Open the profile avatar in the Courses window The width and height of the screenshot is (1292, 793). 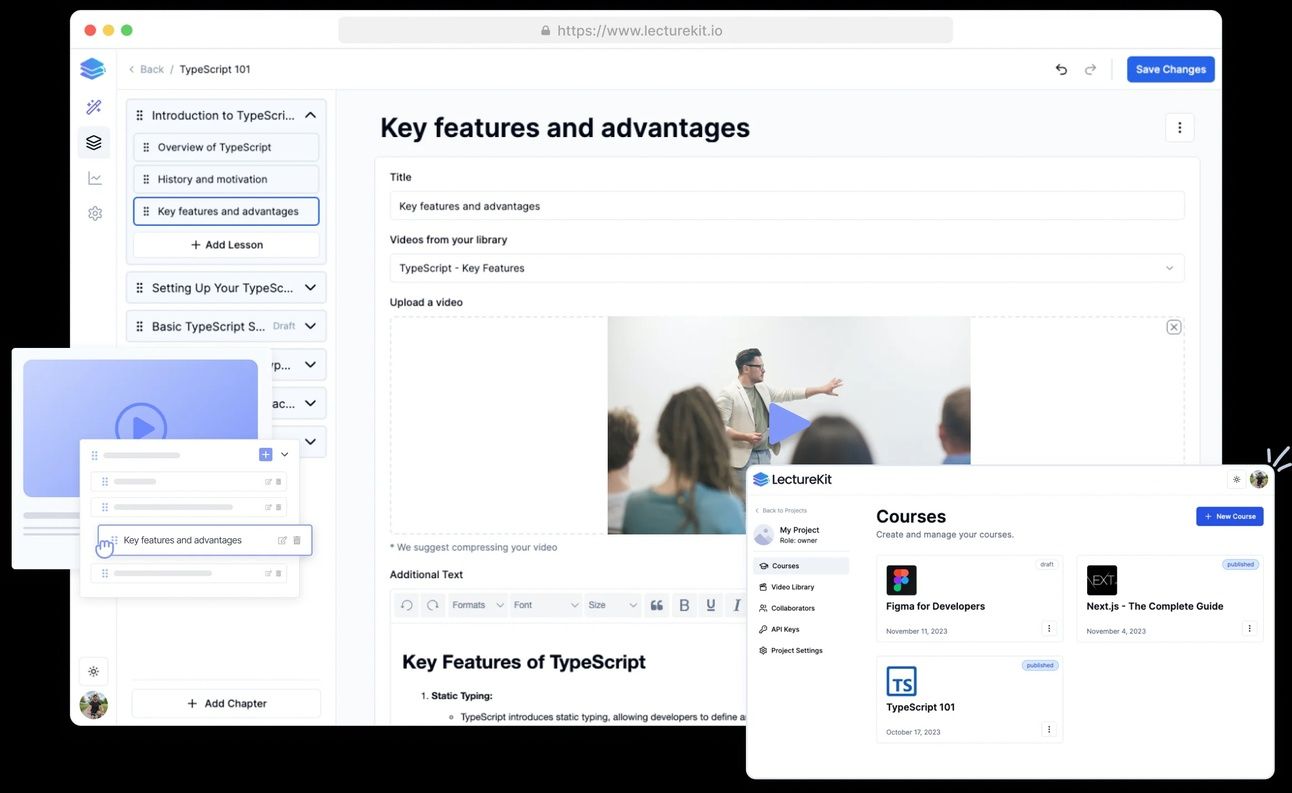point(1259,479)
